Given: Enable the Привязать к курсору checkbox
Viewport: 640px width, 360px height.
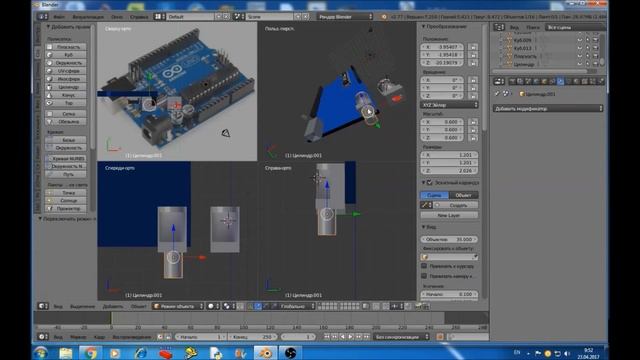Looking at the screenshot, I should pyautogui.click(x=424, y=266).
